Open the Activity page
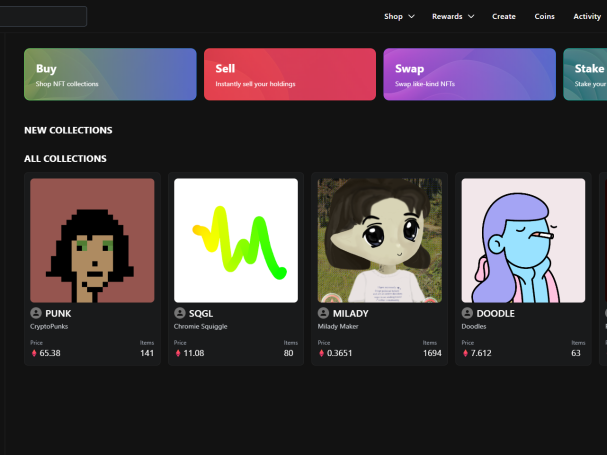The width and height of the screenshot is (607, 455). click(587, 16)
